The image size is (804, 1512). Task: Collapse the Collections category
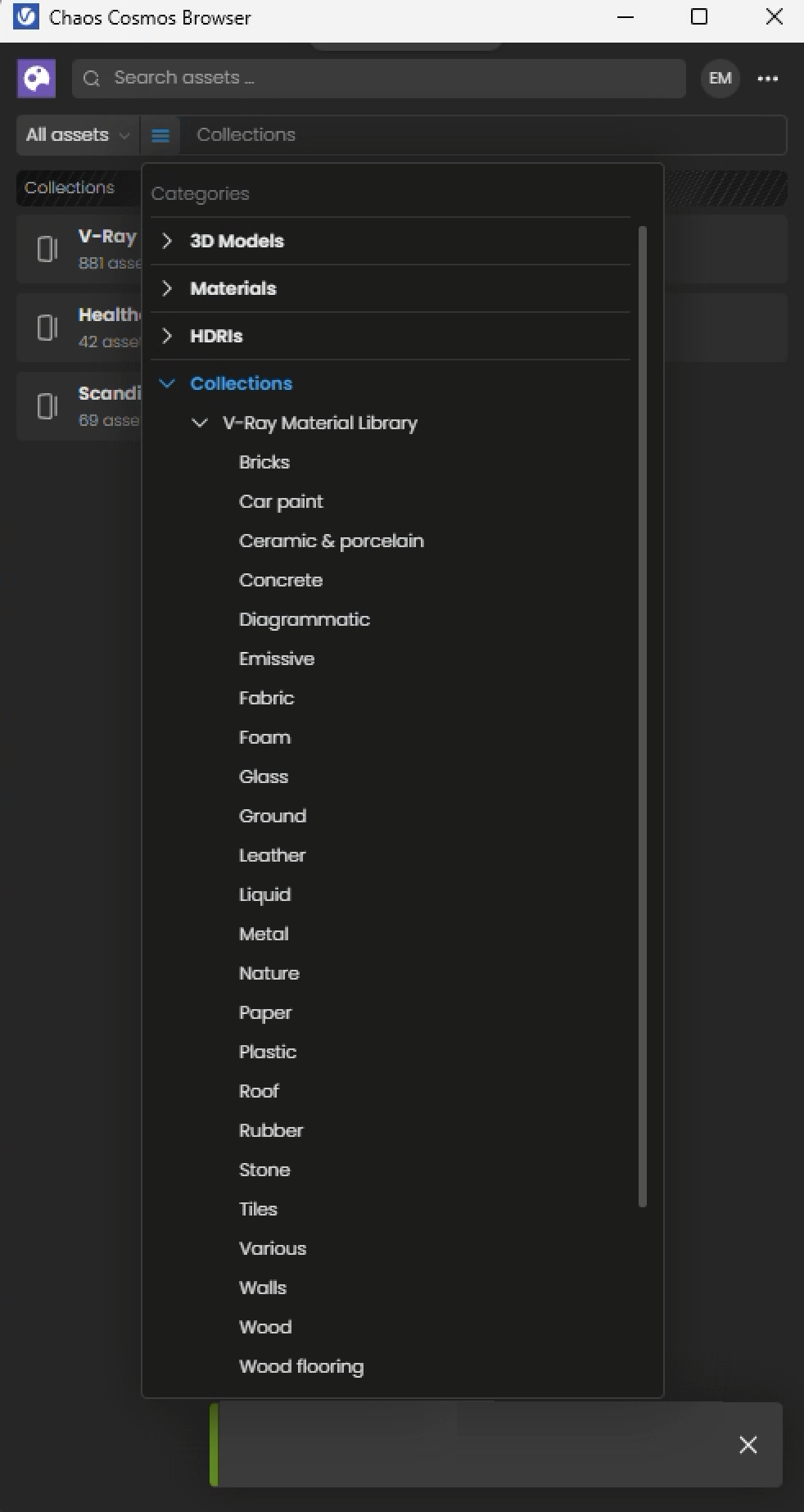[x=167, y=383]
